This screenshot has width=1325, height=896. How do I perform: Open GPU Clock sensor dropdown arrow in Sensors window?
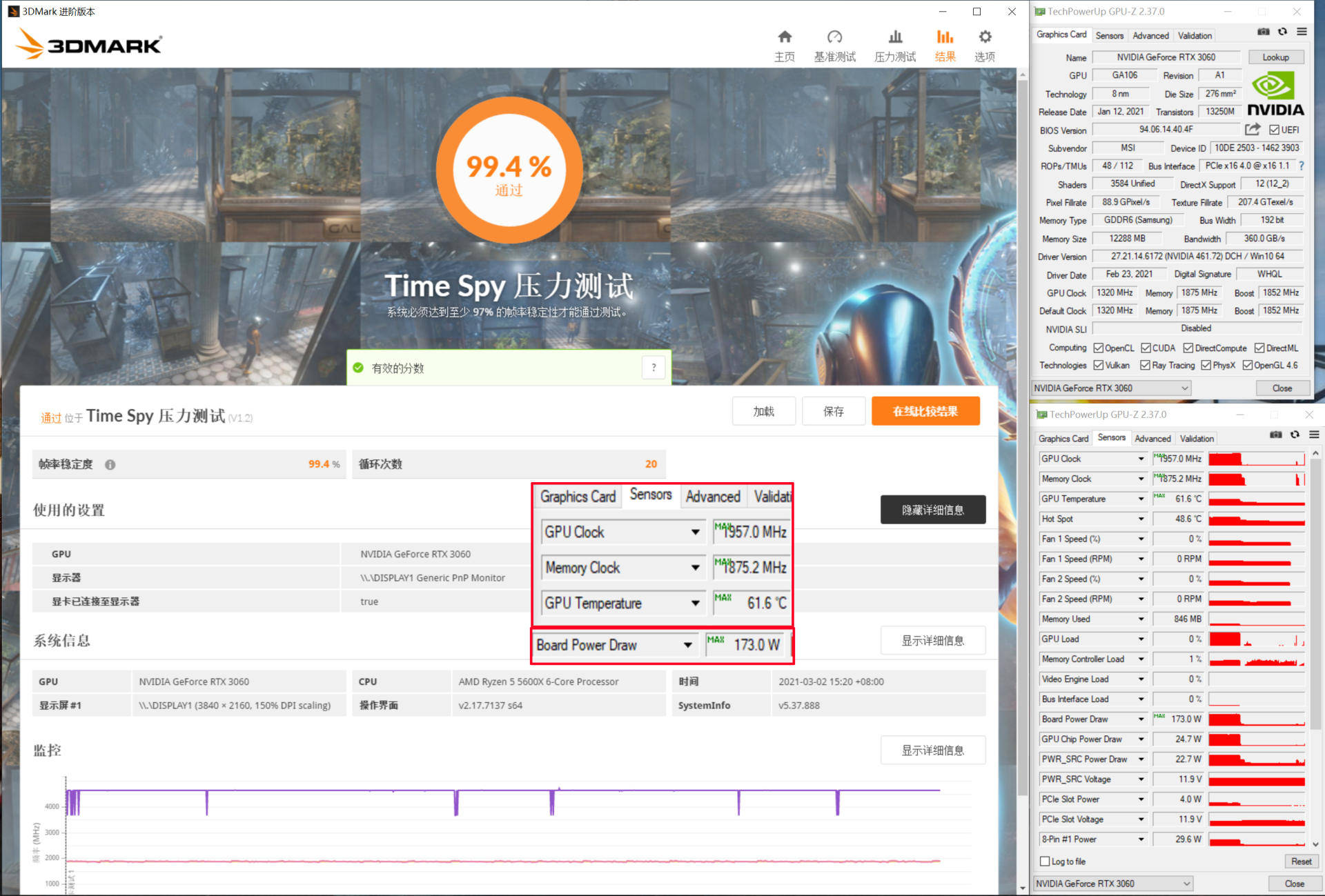pos(1141,459)
